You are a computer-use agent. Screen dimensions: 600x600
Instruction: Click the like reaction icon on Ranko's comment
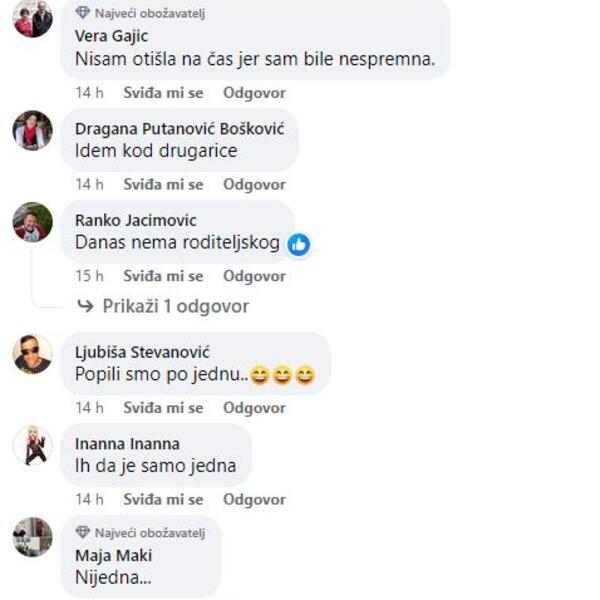point(298,245)
